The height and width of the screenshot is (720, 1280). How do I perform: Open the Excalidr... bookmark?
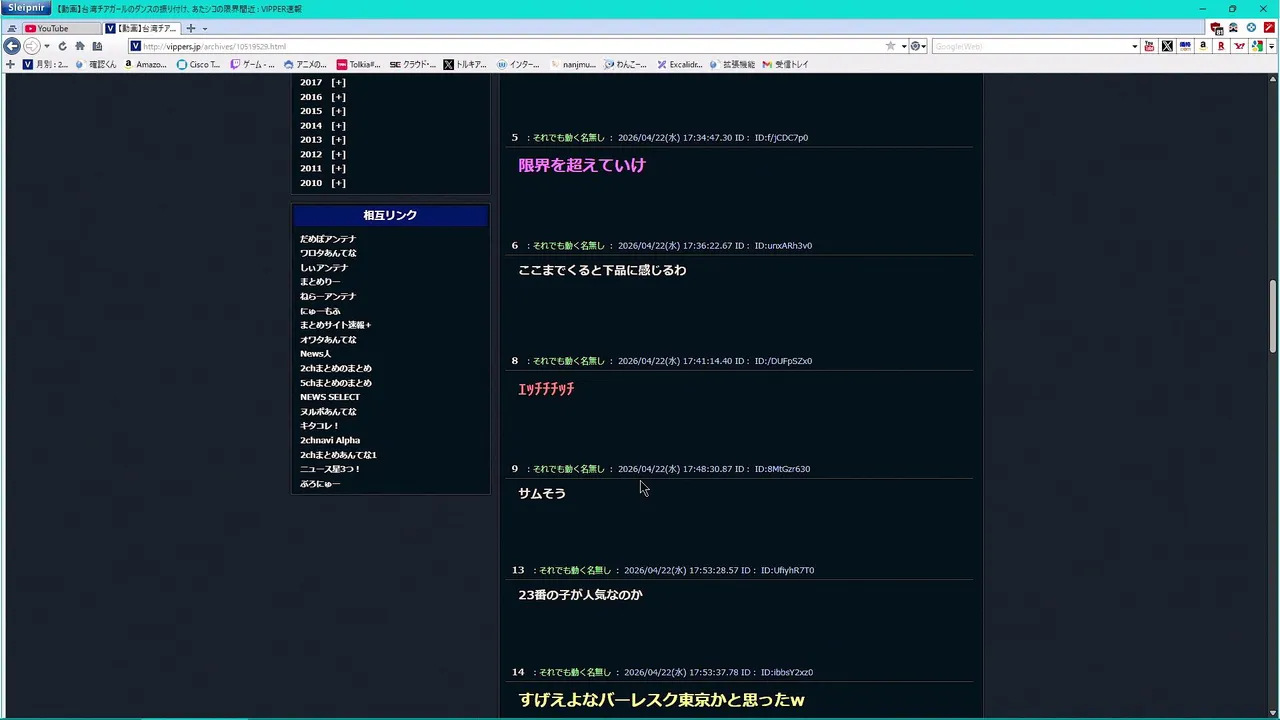[x=680, y=64]
